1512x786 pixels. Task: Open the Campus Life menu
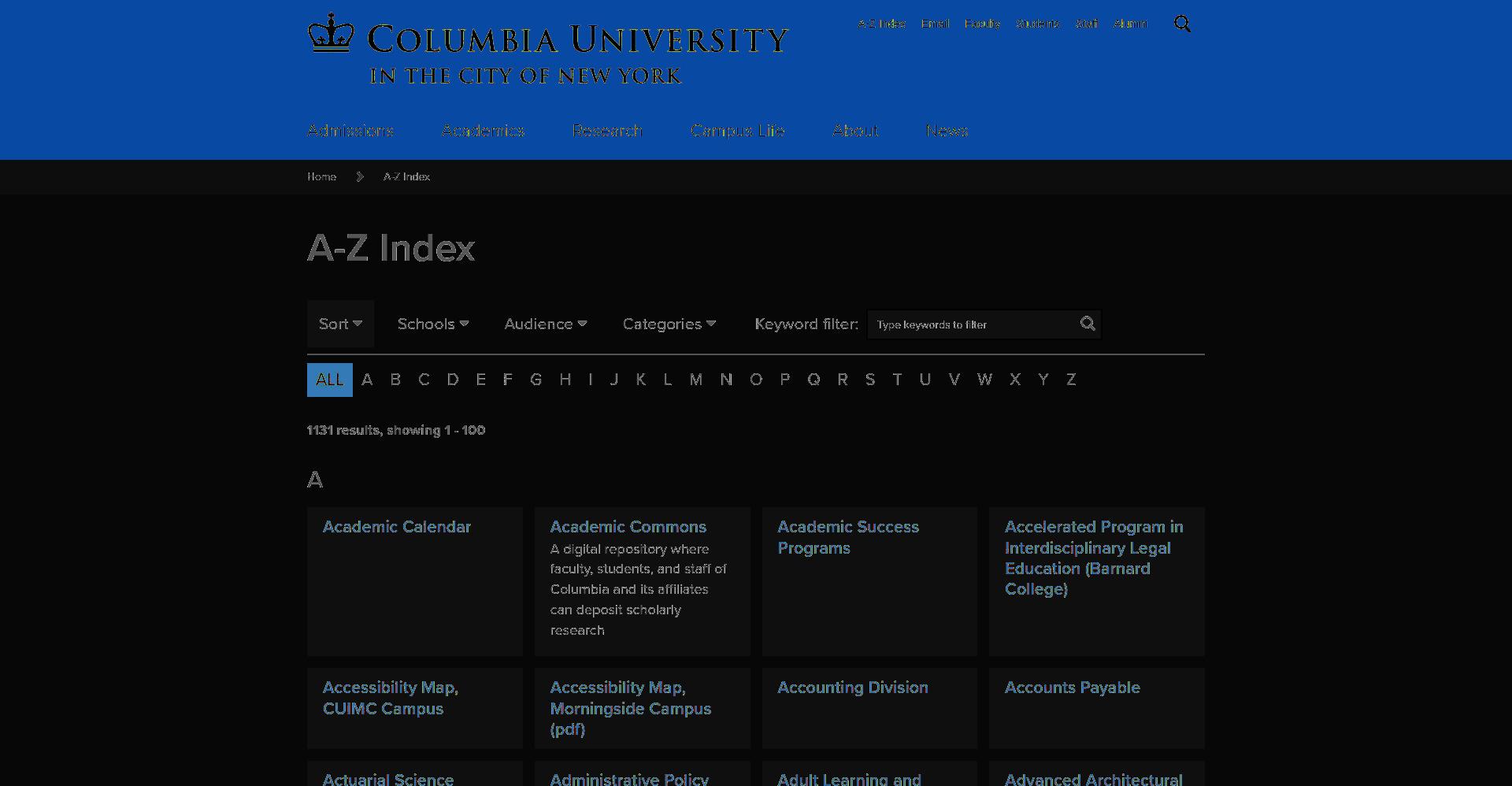point(738,131)
